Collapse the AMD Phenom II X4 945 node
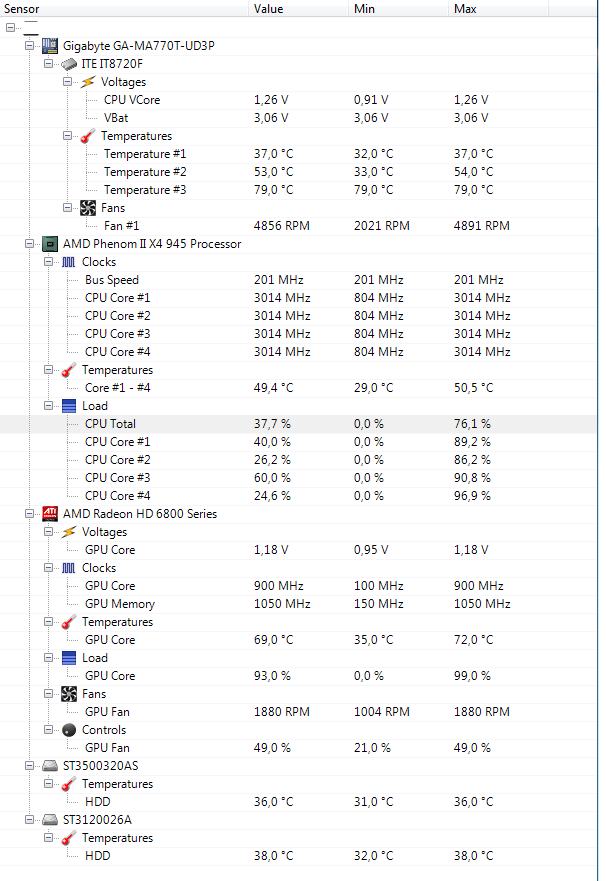 [29, 244]
